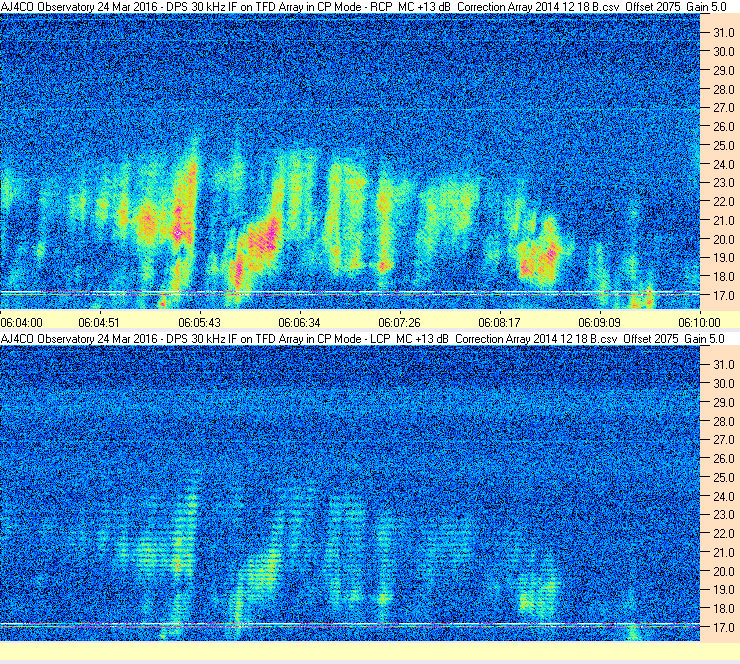
Task: Click the 06:06:34 time axis label
Action: 299,323
